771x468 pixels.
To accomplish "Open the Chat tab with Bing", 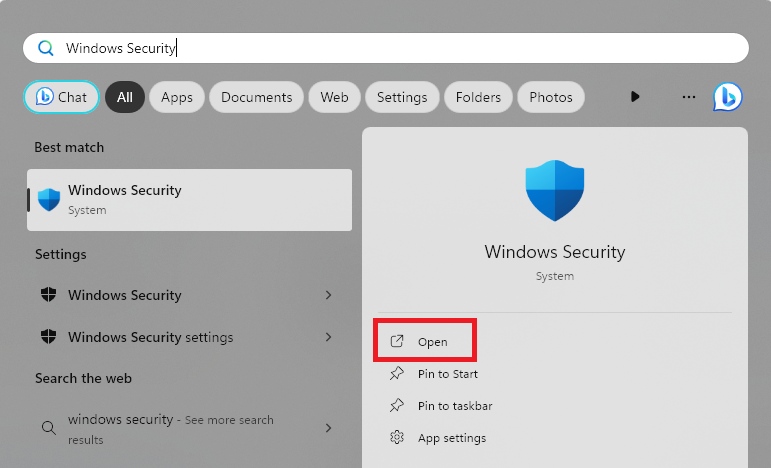I will click(x=61, y=97).
